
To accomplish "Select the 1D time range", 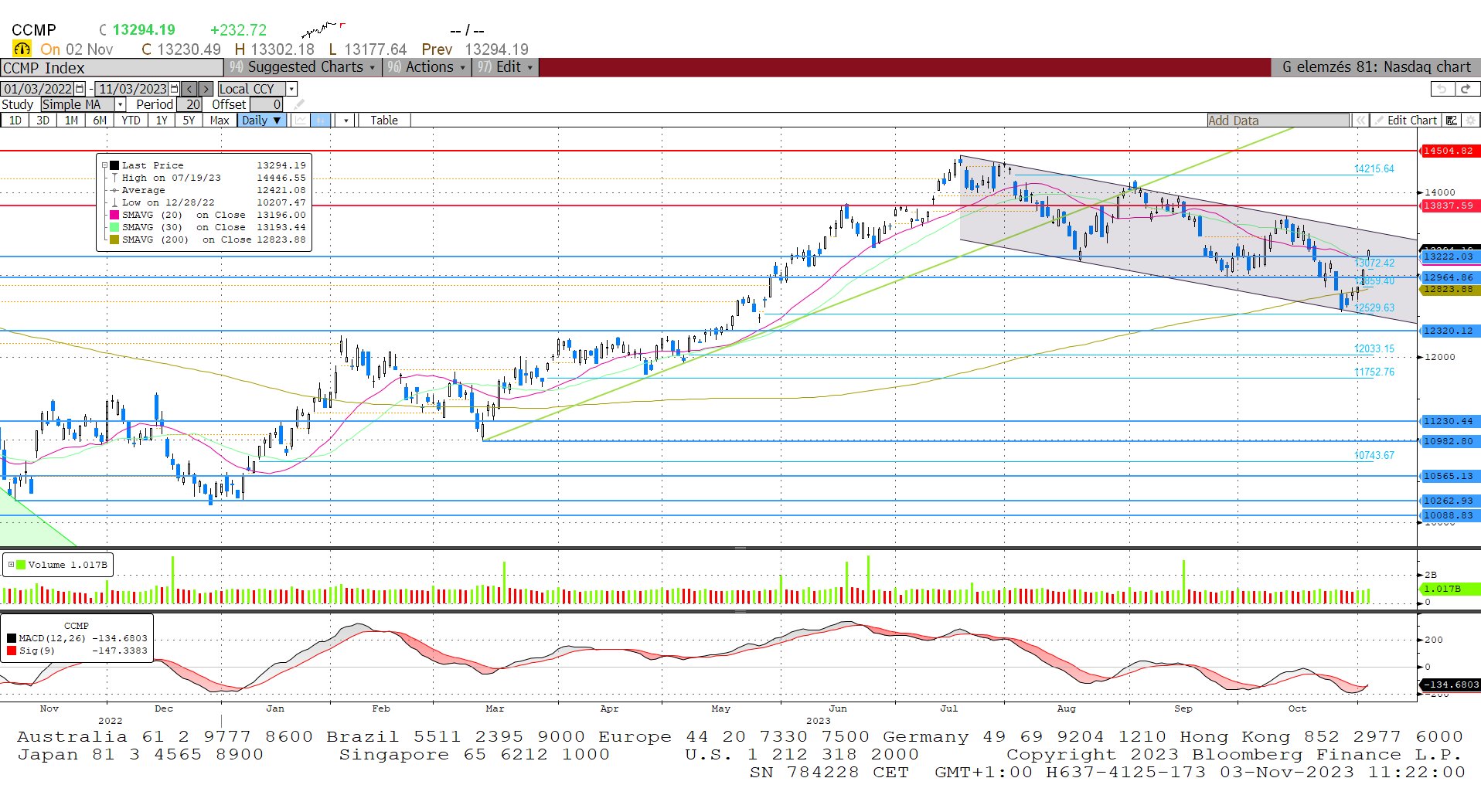I will click(15, 121).
